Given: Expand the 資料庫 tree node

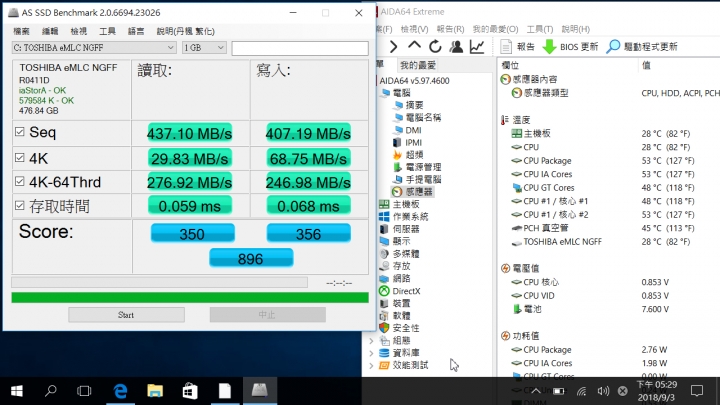Looking at the screenshot, I should point(371,353).
